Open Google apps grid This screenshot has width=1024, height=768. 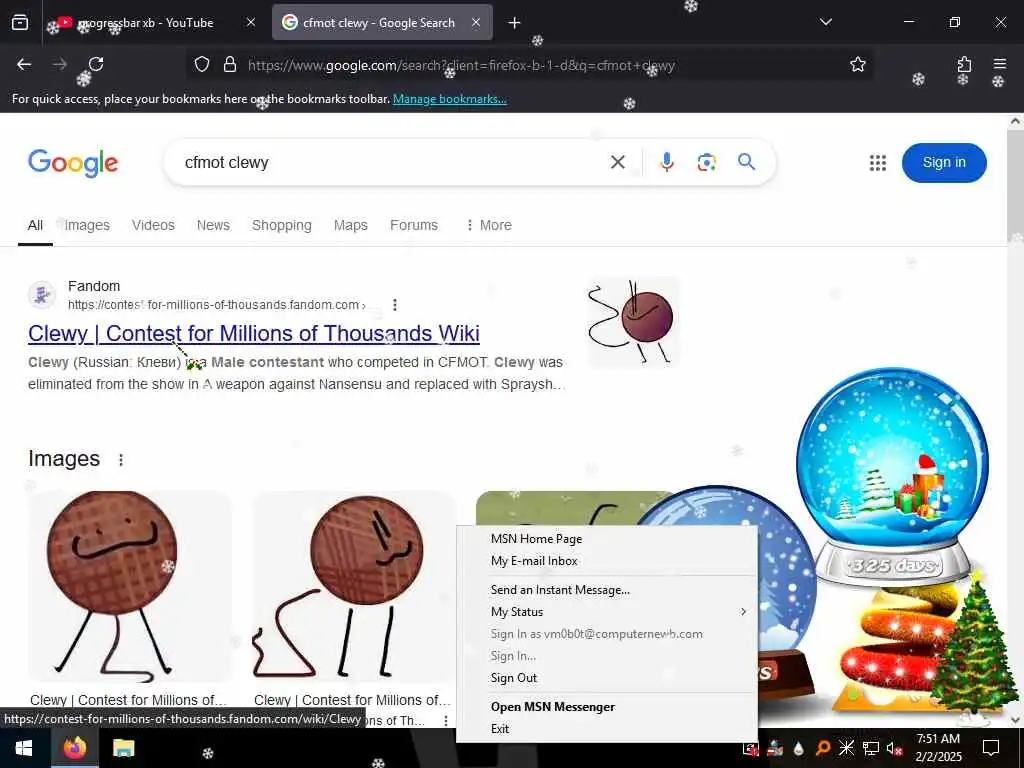click(x=878, y=163)
